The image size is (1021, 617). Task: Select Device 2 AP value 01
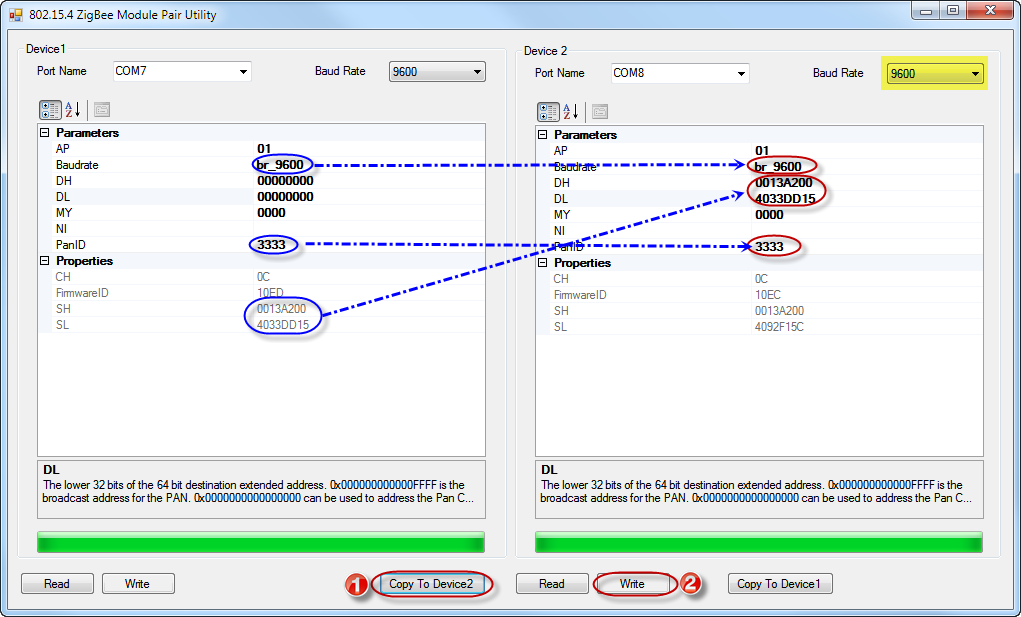pyautogui.click(x=762, y=151)
